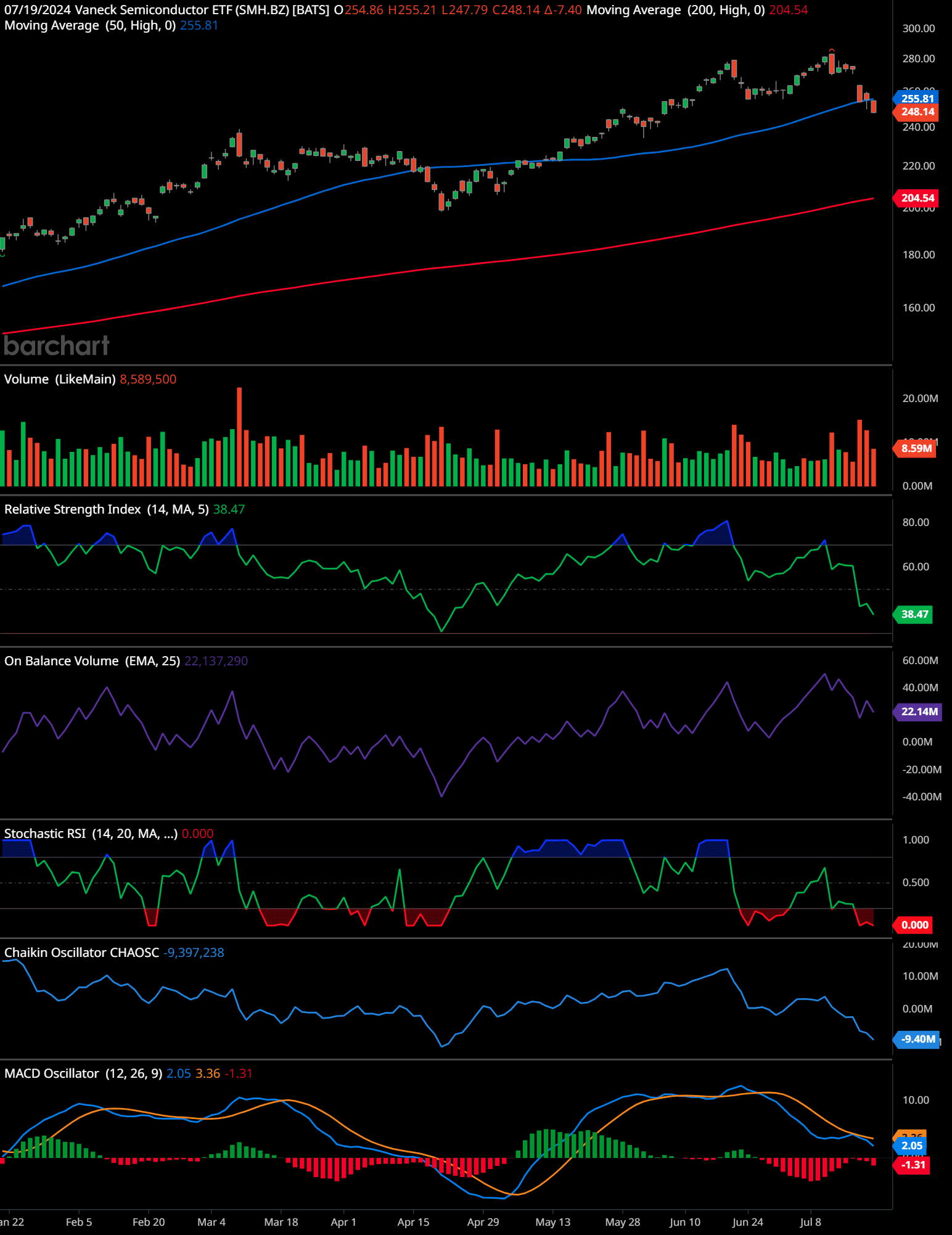
Task: Click the 'On Balance Volume (EMA, 25)' label
Action: (x=92, y=661)
